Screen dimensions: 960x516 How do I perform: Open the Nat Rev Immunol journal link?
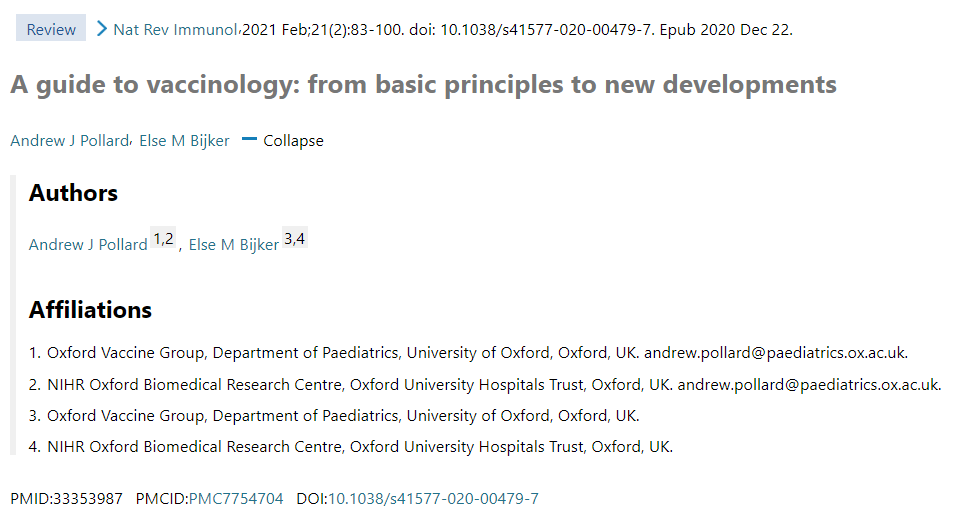click(175, 29)
